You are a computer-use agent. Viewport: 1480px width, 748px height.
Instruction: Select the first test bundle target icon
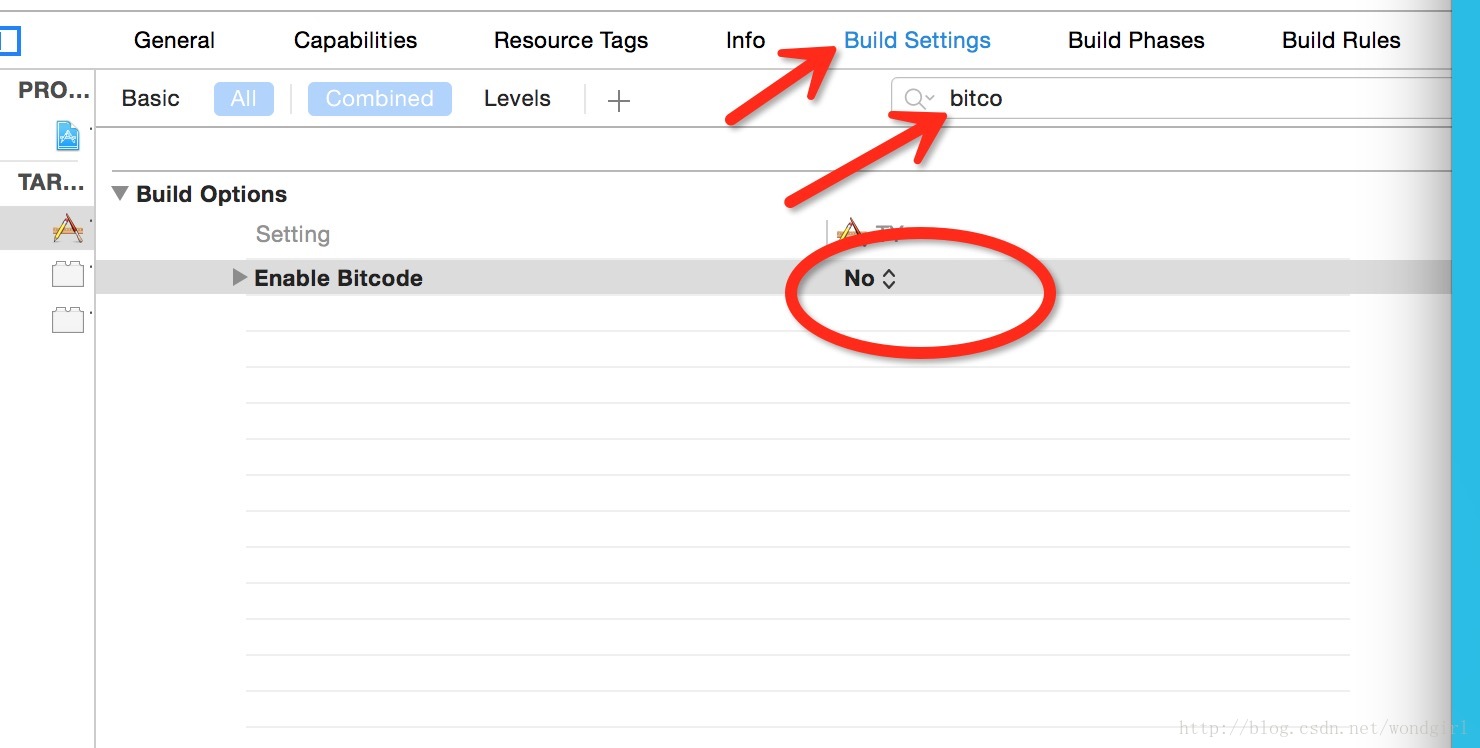[68, 274]
